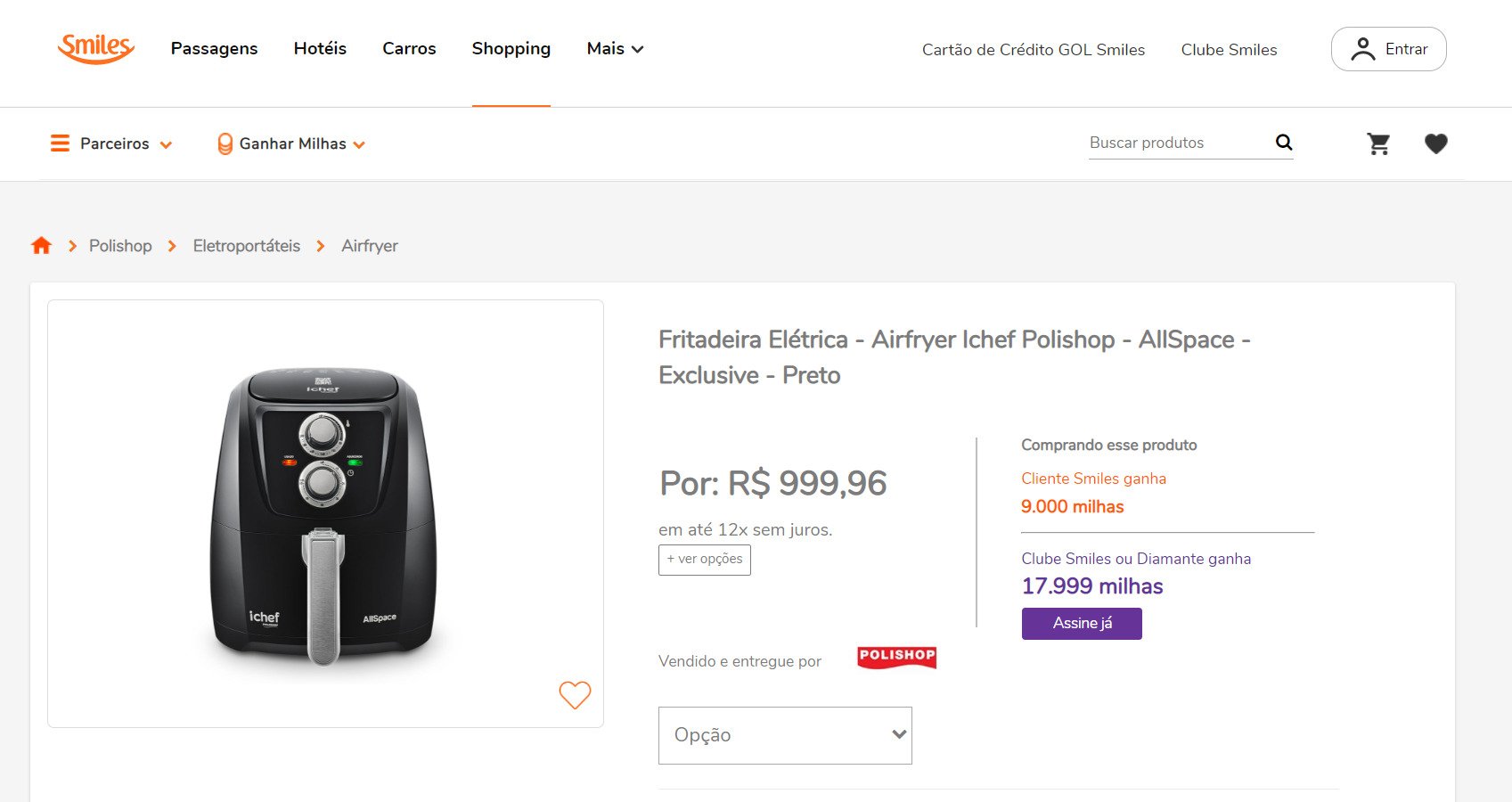Click the Polishop seller logo

[896, 658]
